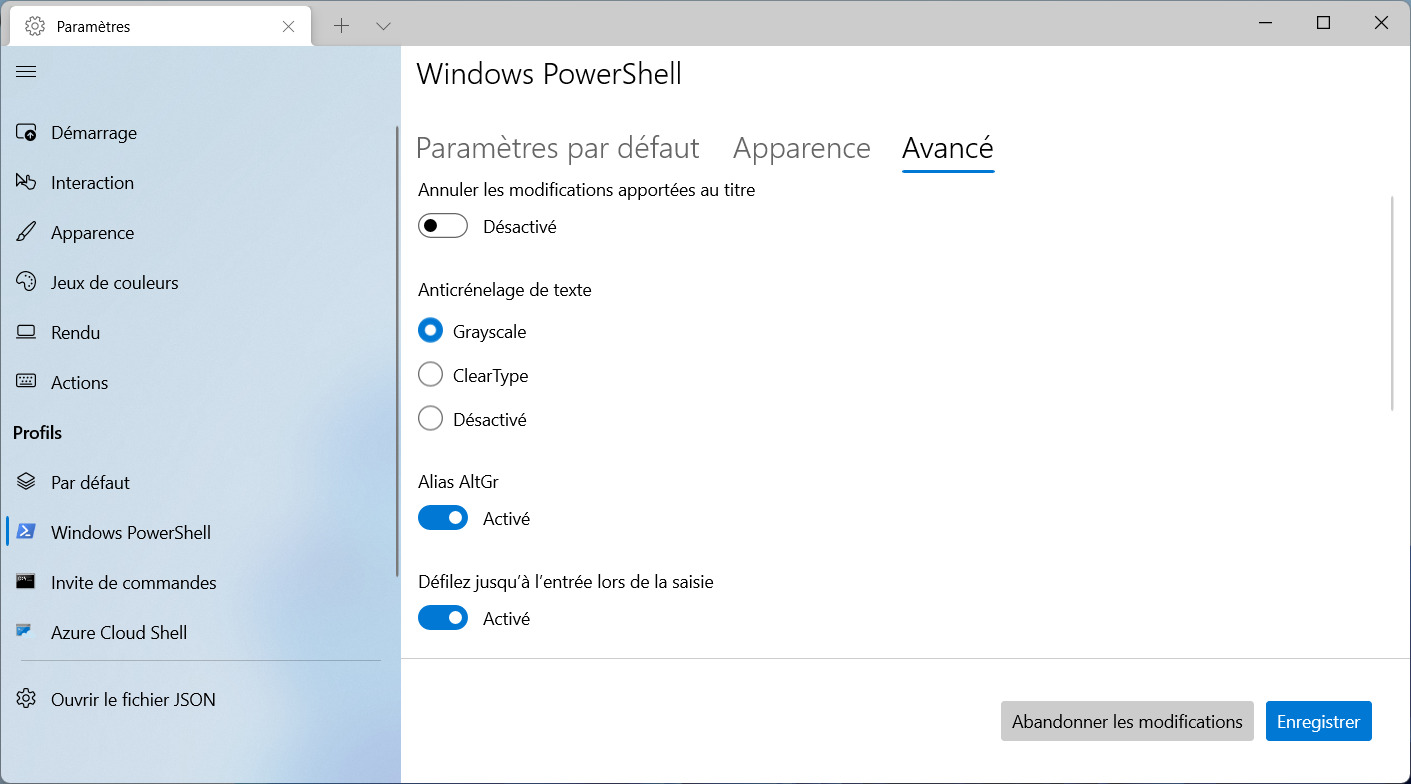Click the Interaction cursor icon in sidebar
Viewport: 1411px width, 784px height.
[27, 183]
